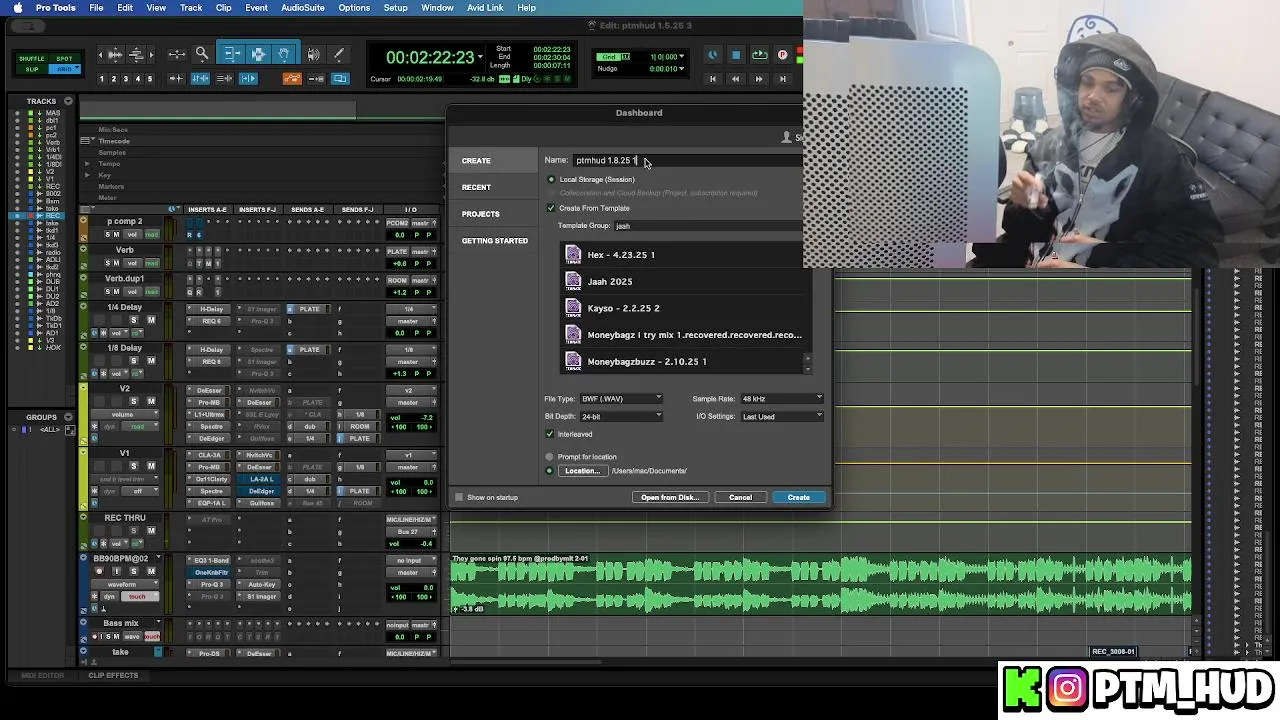Mute the Verb.dup1 track

click(117, 291)
